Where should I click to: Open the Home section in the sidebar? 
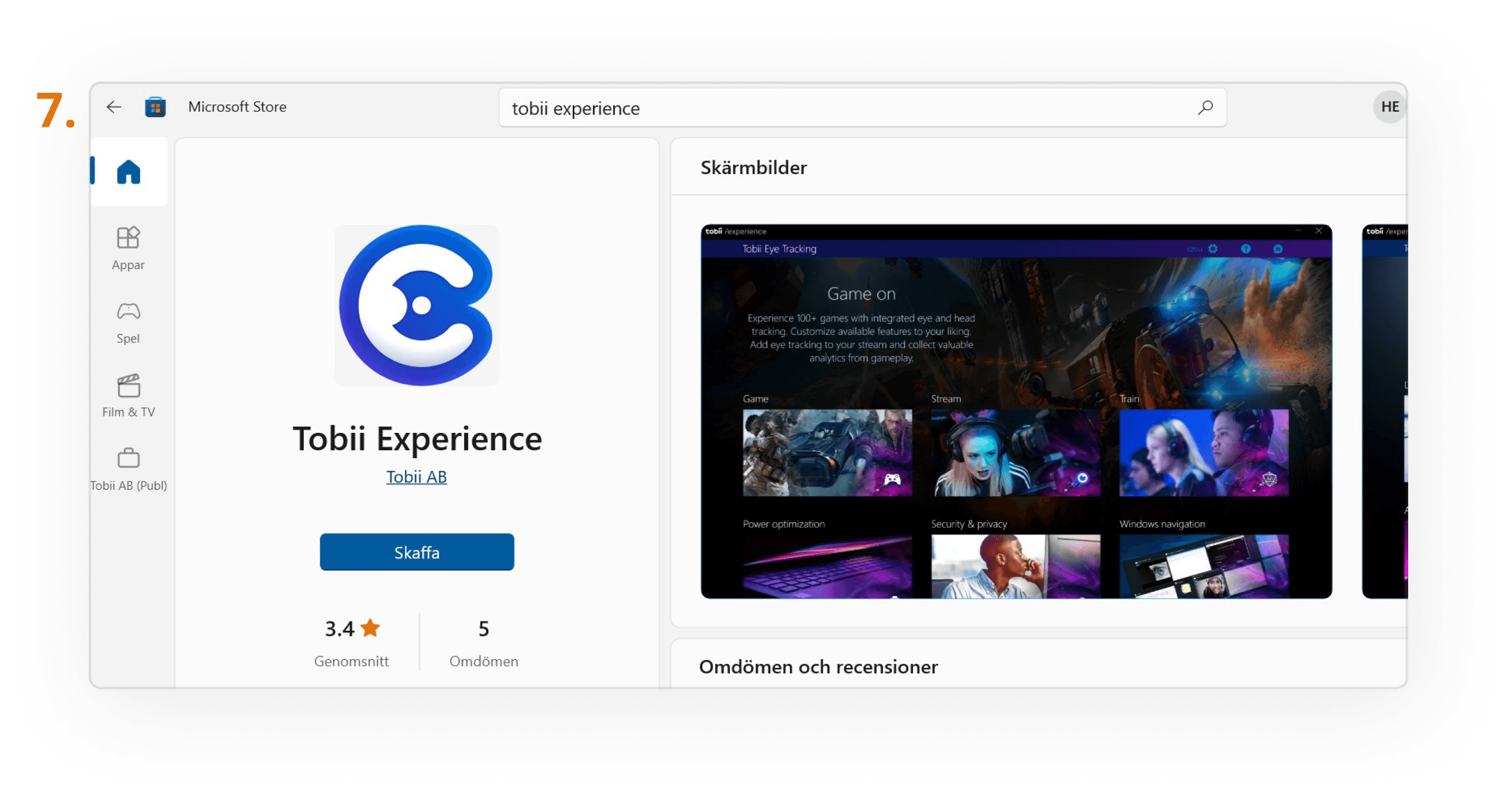click(129, 171)
